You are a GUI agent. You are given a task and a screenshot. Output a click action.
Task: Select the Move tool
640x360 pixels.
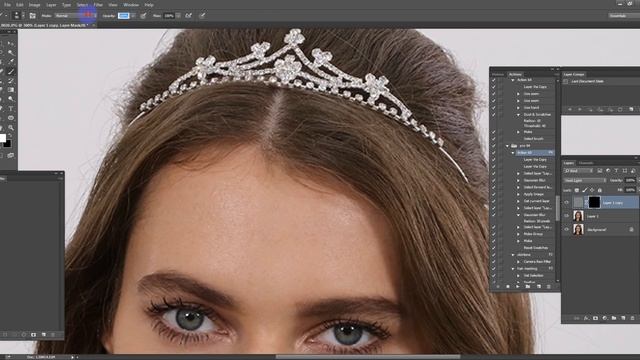(x=11, y=43)
